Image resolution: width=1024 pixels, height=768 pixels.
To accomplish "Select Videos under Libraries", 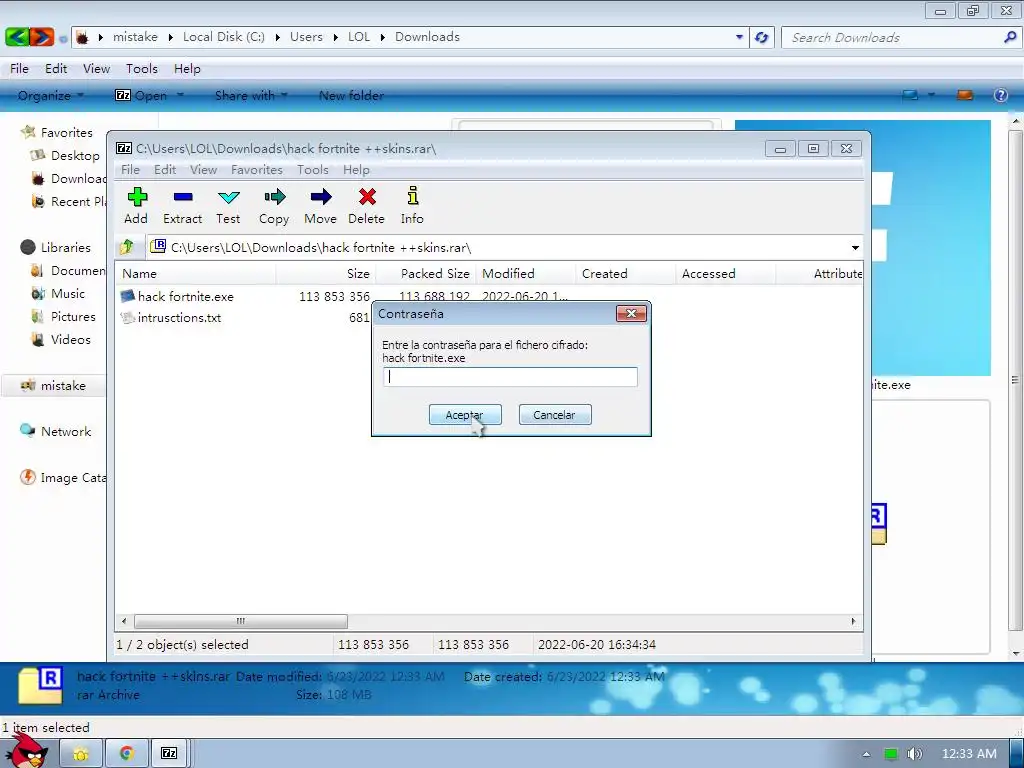I will (x=71, y=340).
